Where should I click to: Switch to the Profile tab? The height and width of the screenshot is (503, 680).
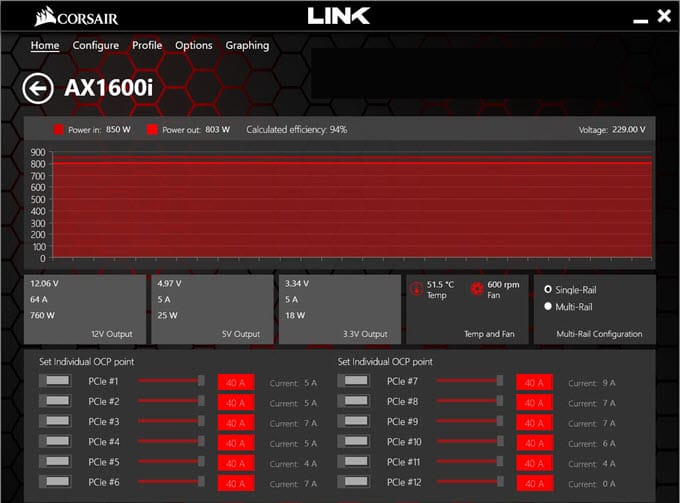coord(147,46)
